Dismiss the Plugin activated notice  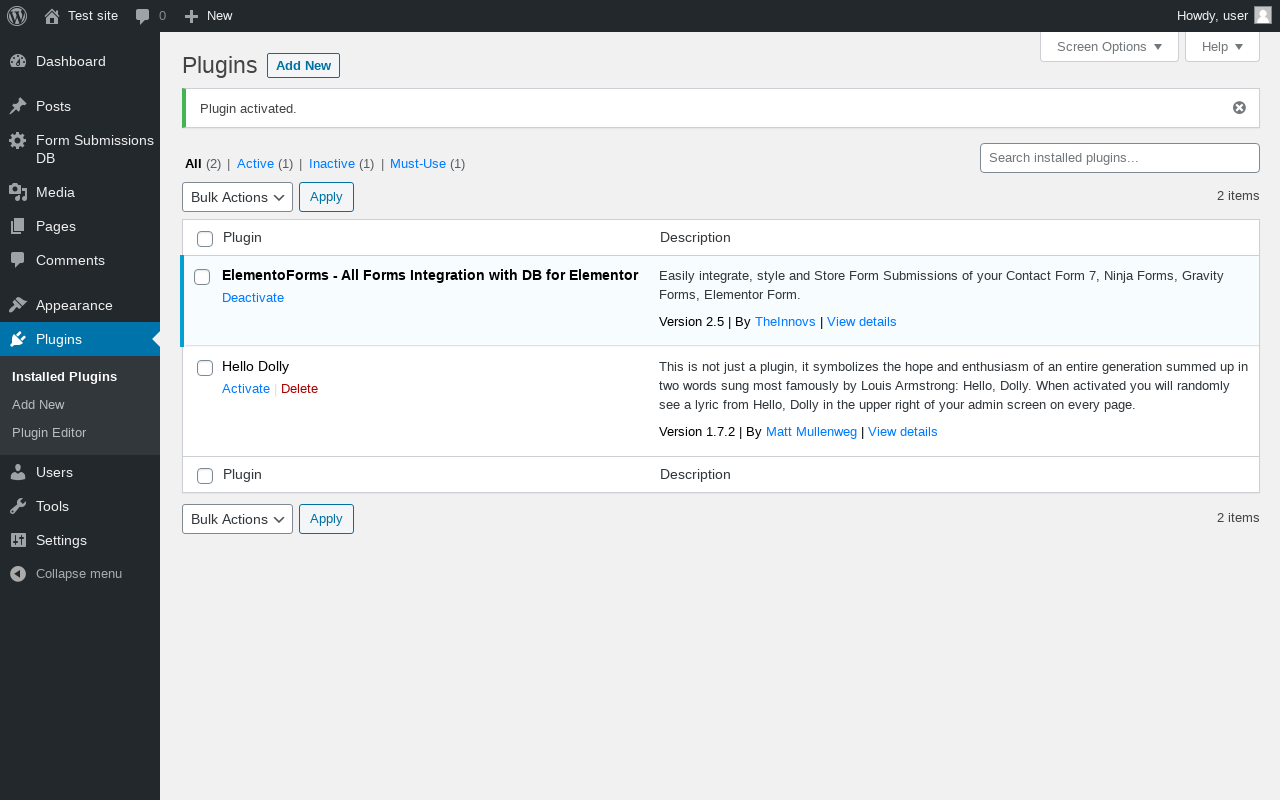(1239, 108)
